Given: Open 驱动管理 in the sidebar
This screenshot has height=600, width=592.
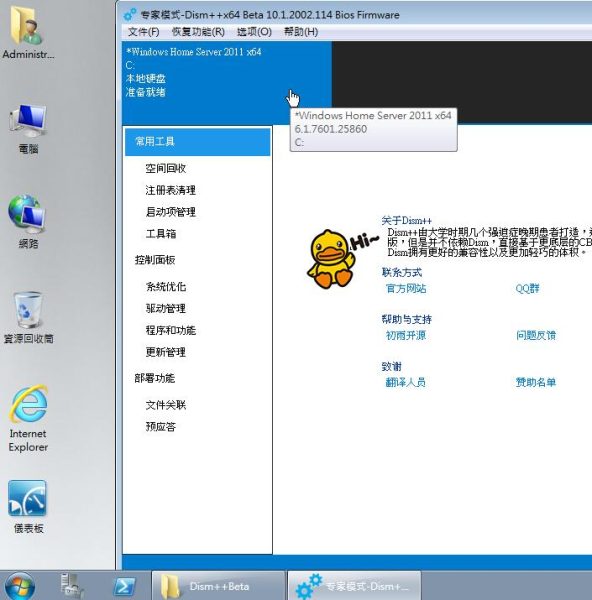Looking at the screenshot, I should [166, 308].
